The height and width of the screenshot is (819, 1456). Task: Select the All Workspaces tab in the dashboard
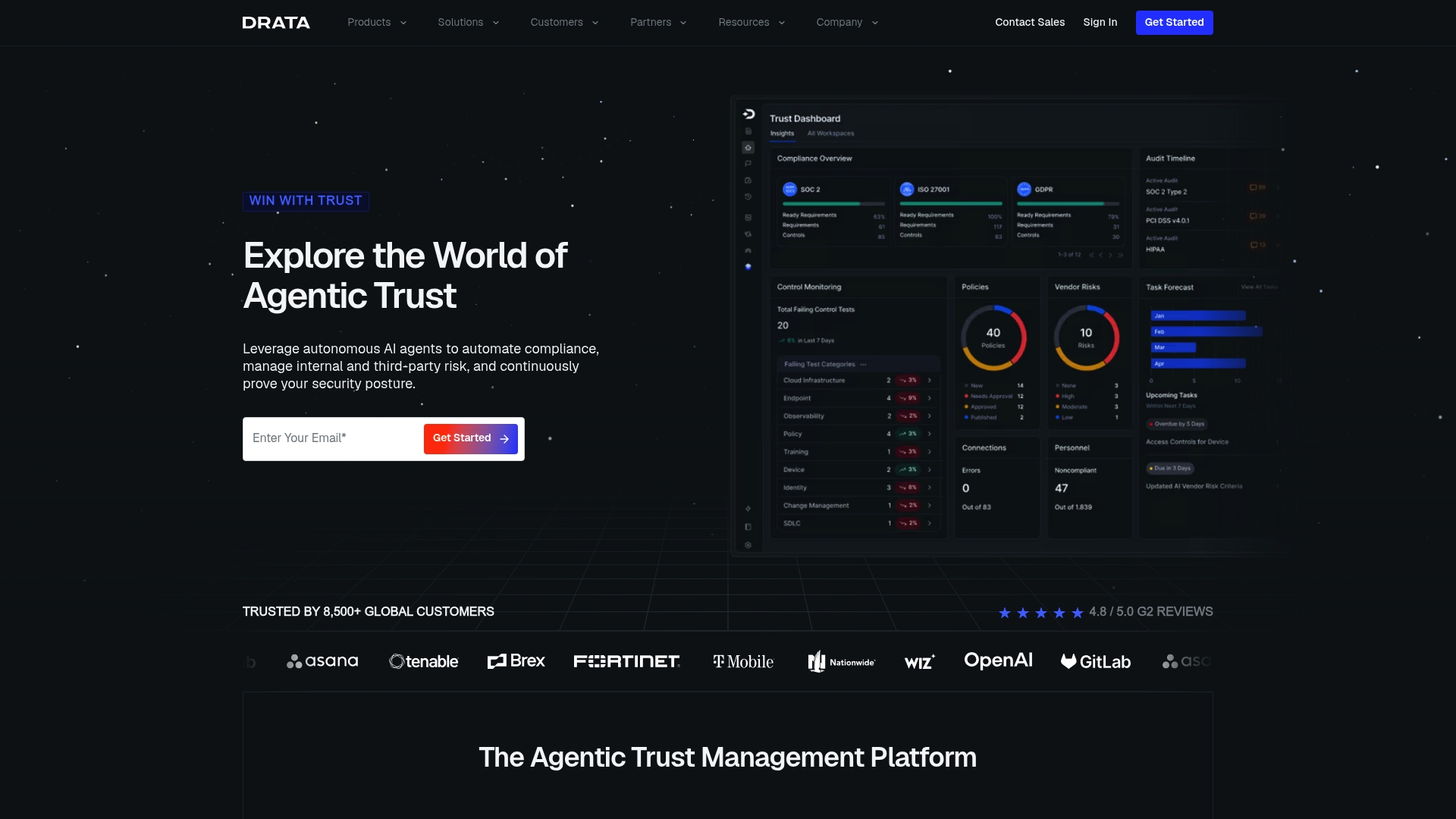[830, 133]
